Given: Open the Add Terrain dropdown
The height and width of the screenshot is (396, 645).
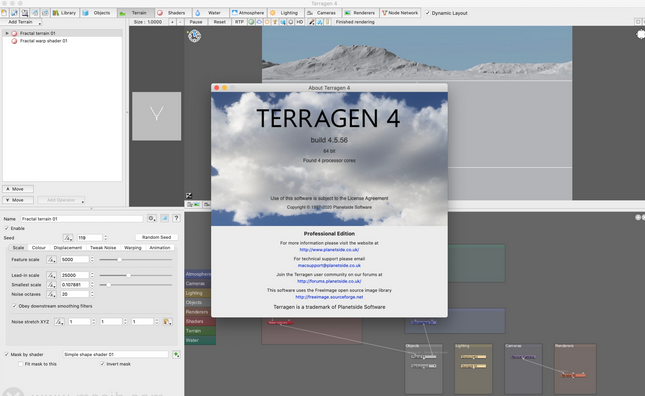Looking at the screenshot, I should click(x=22, y=22).
